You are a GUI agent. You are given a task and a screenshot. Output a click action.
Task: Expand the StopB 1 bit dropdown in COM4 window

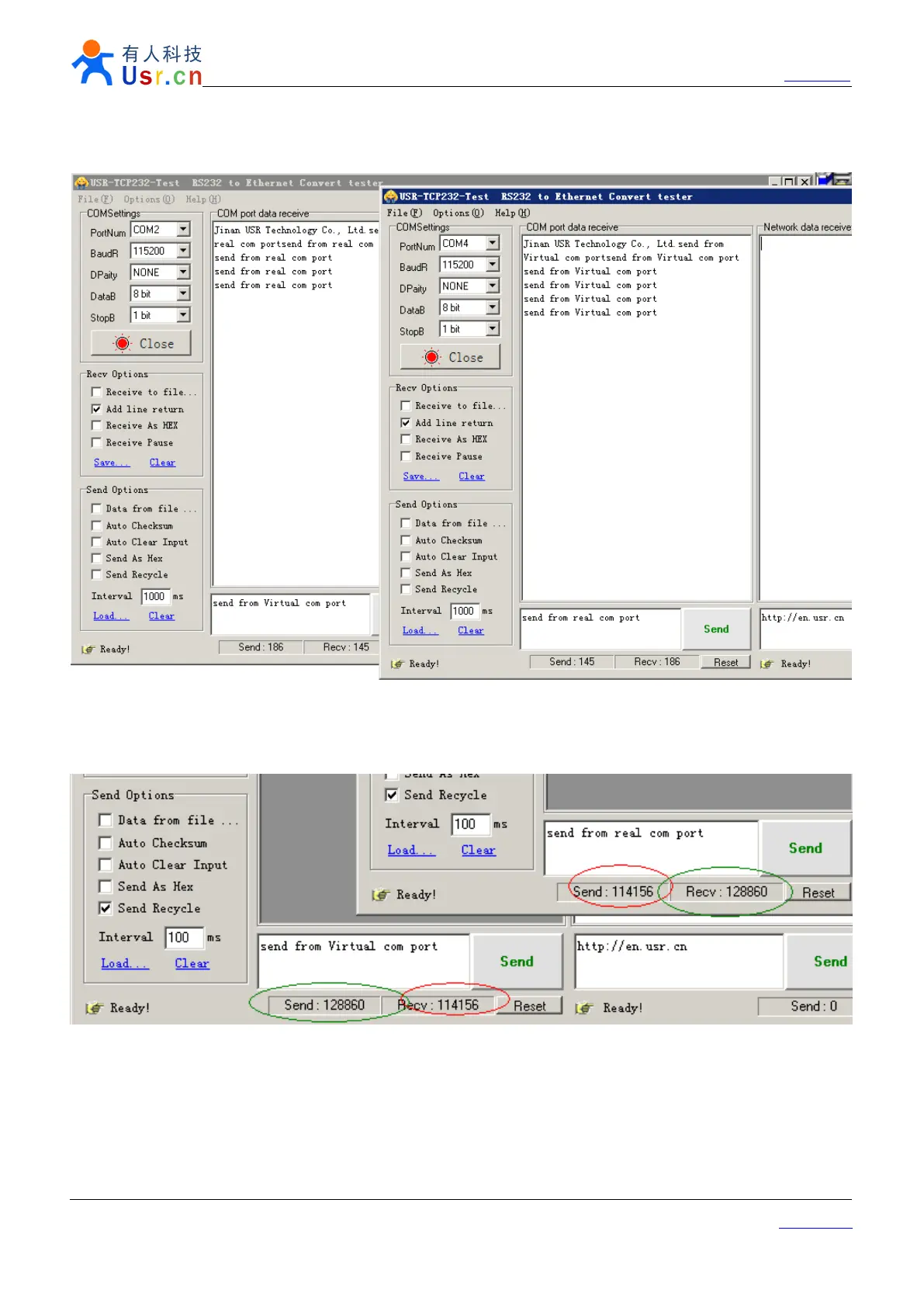tap(493, 329)
